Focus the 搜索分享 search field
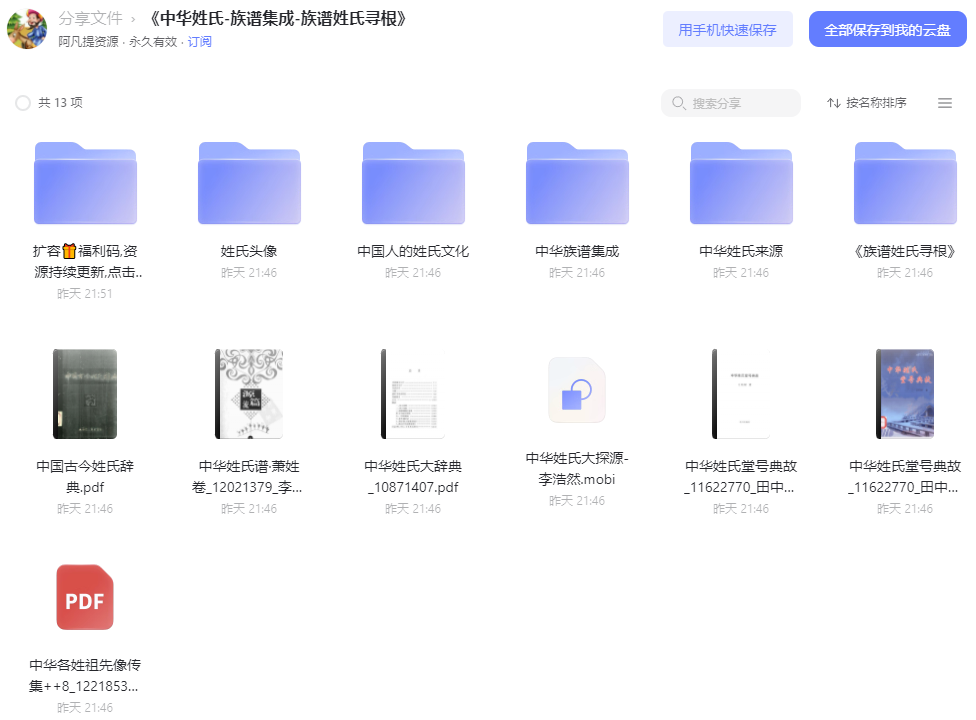Screen dimensions: 976x720 tap(731, 103)
